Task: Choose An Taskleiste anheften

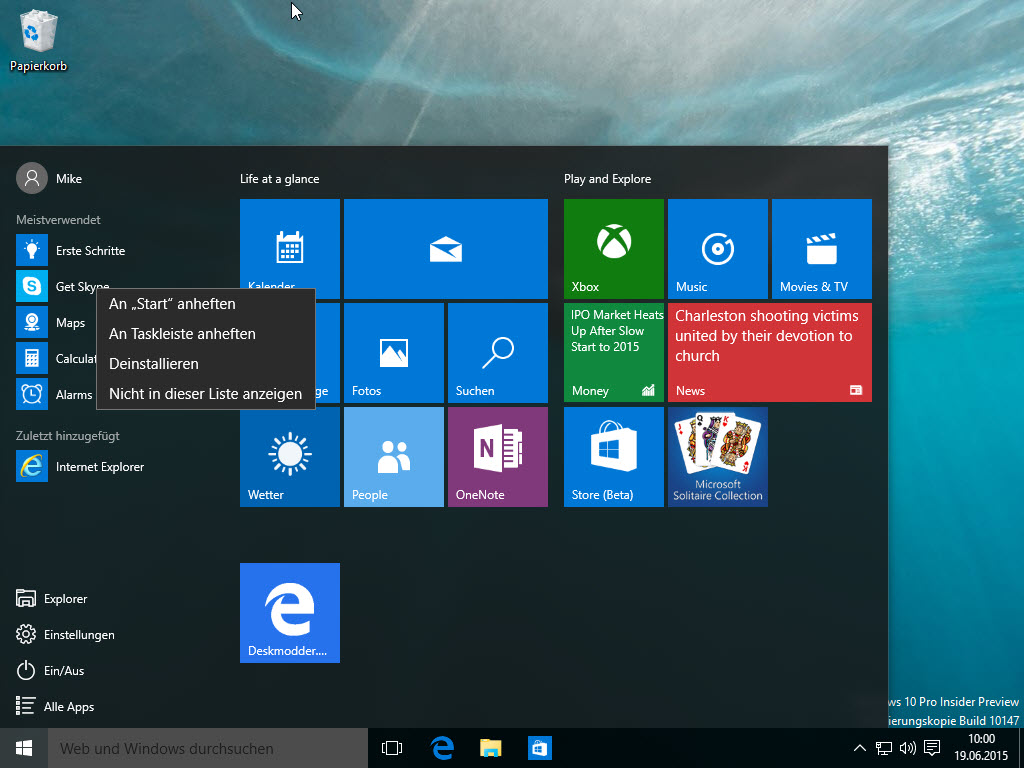Action: click(206, 334)
